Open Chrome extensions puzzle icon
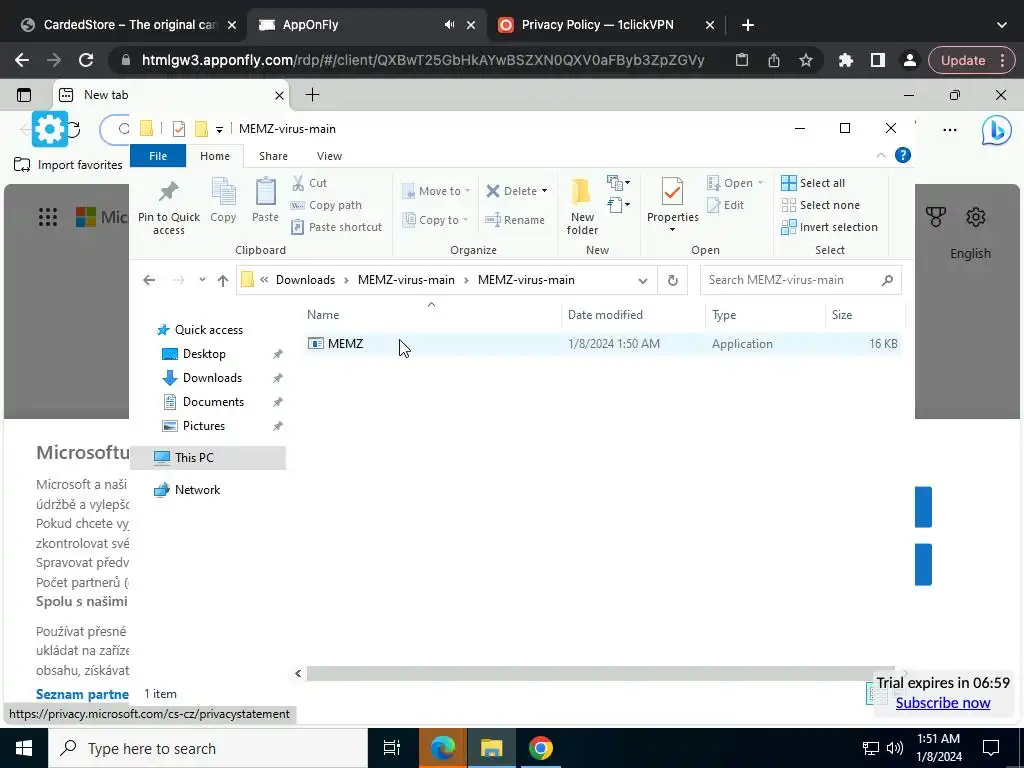Viewport: 1024px width, 768px height. point(846,60)
